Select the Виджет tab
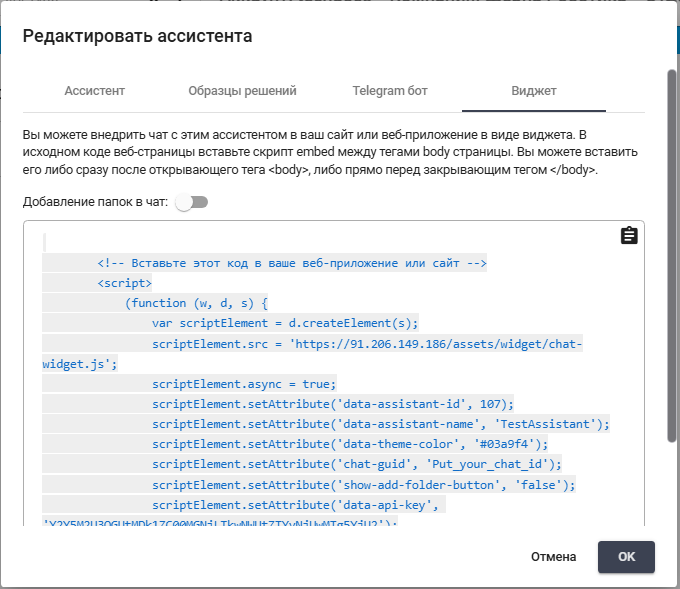 pos(533,91)
